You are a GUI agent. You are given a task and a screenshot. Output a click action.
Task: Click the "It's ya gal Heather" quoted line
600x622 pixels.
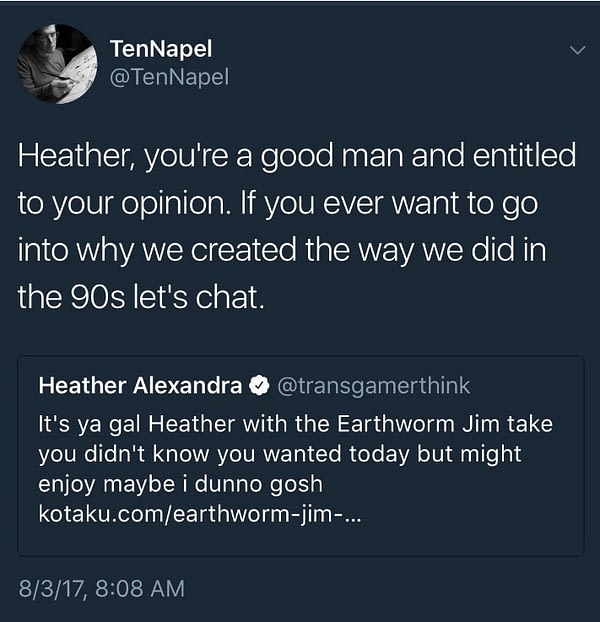coord(136,424)
